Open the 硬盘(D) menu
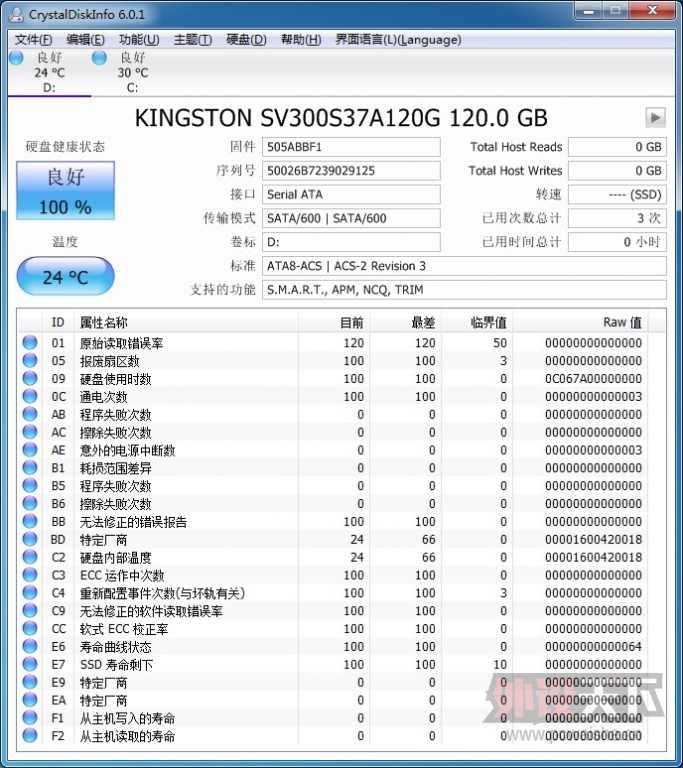683x768 pixels. point(246,40)
